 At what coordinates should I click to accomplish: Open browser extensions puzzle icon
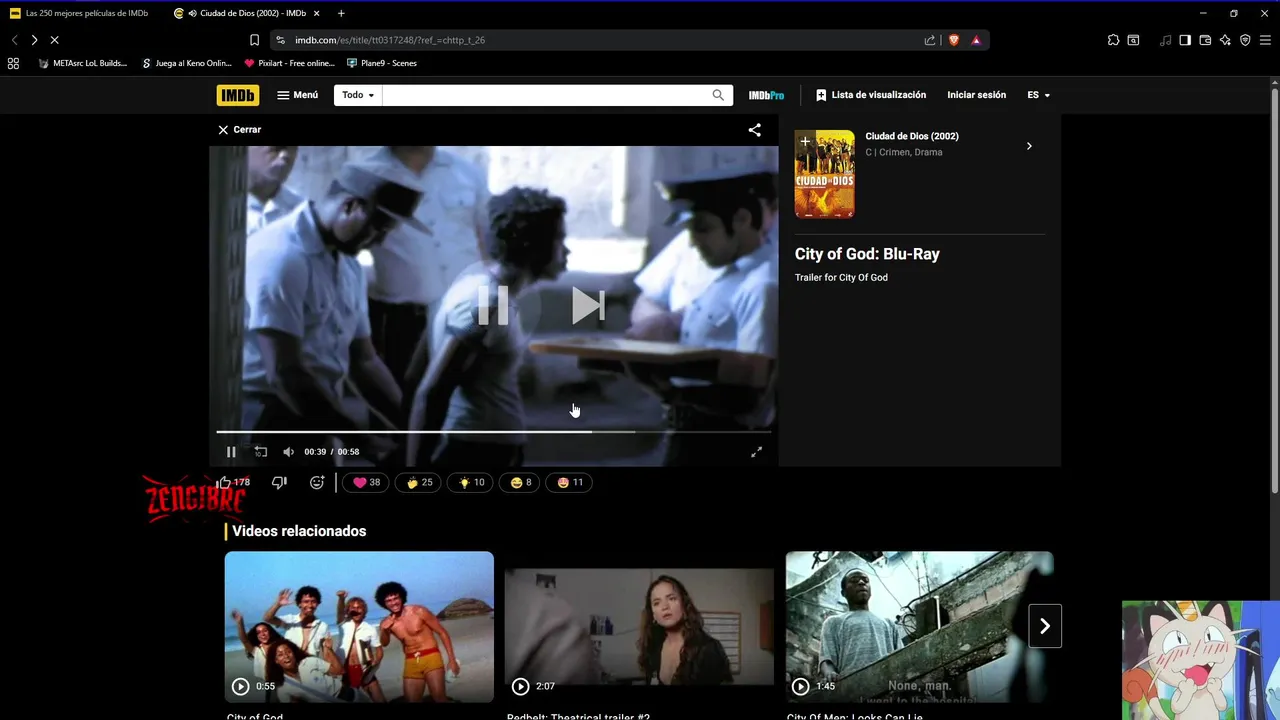point(1113,40)
